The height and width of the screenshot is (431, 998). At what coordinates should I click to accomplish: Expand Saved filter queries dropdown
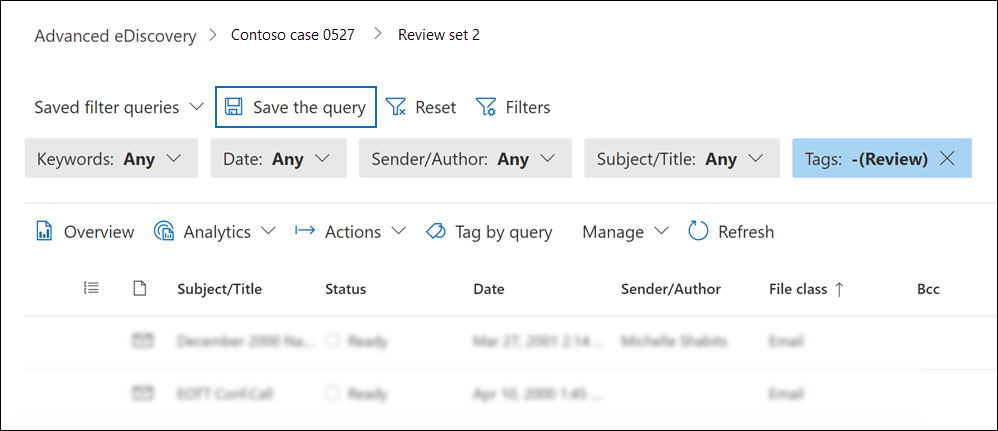coord(119,107)
